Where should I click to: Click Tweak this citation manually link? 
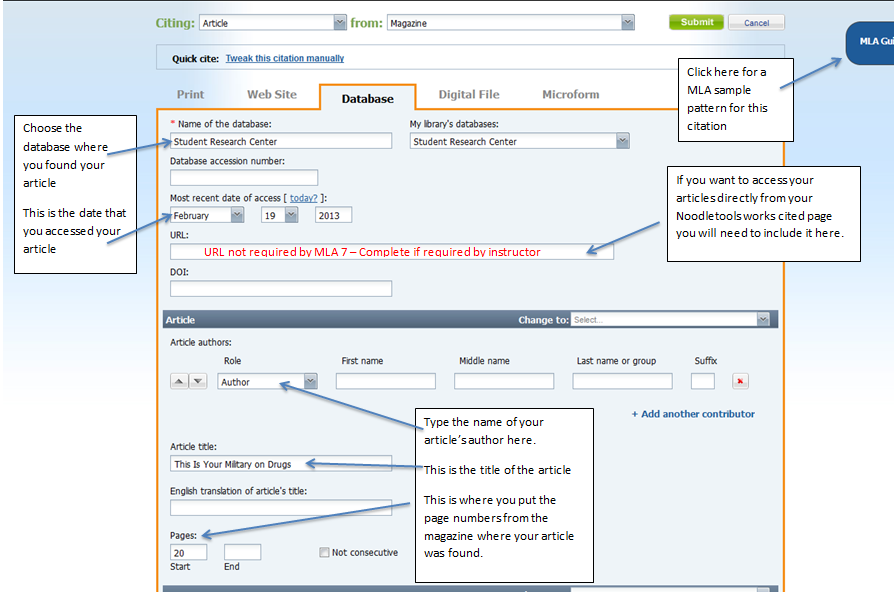coord(284,59)
